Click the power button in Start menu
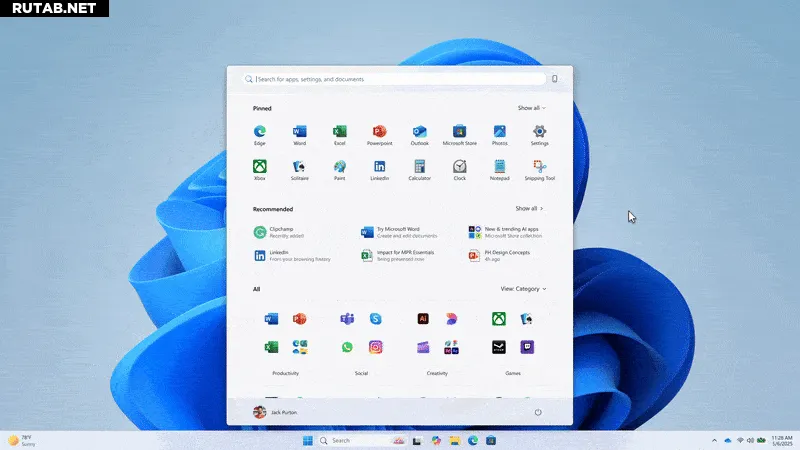The height and width of the screenshot is (450, 800). coord(538,412)
